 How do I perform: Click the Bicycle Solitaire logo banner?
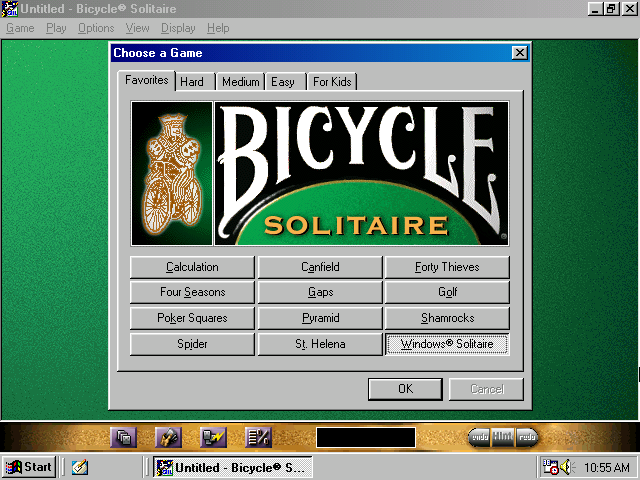[362, 173]
